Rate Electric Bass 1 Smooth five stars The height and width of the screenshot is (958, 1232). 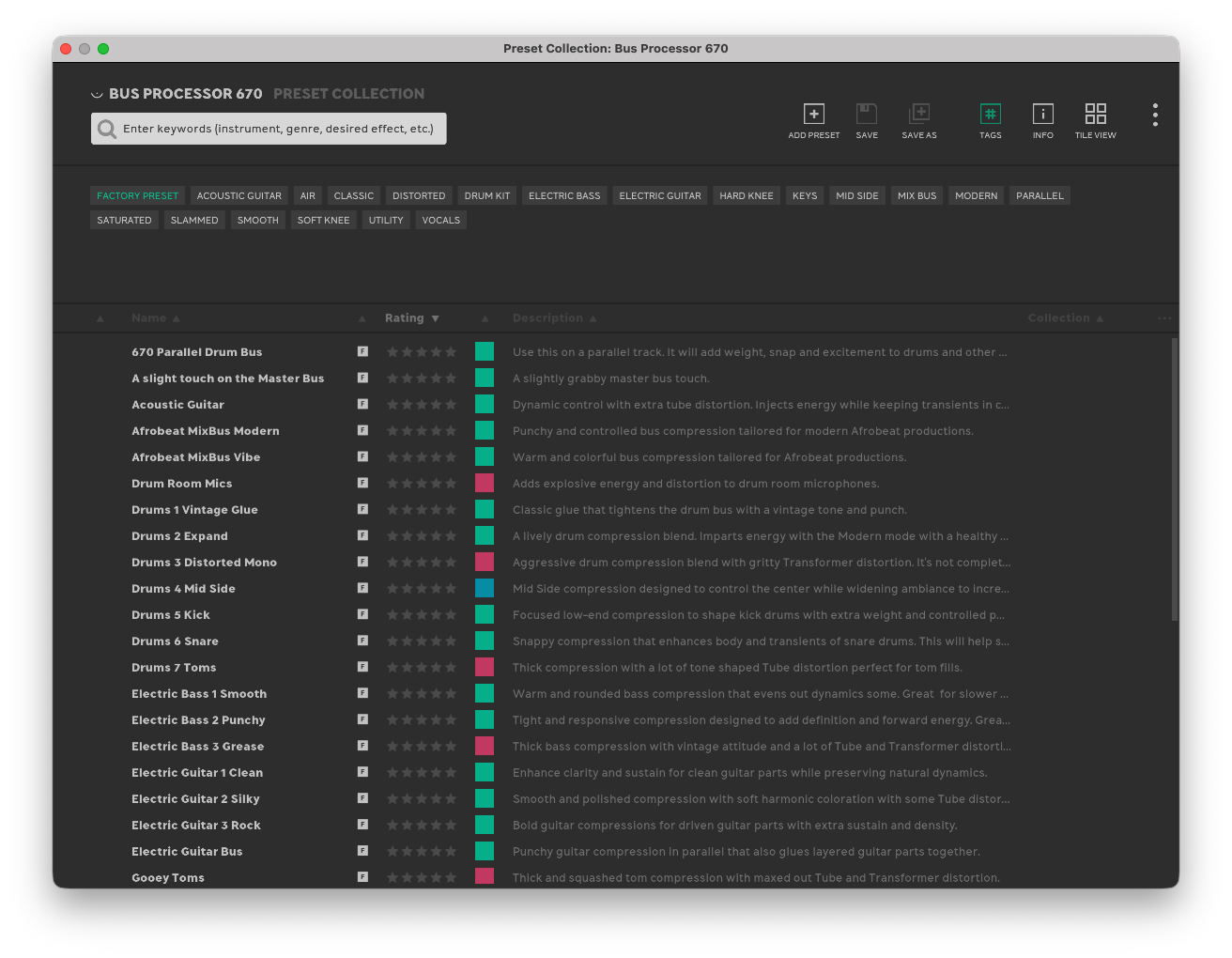tap(451, 693)
